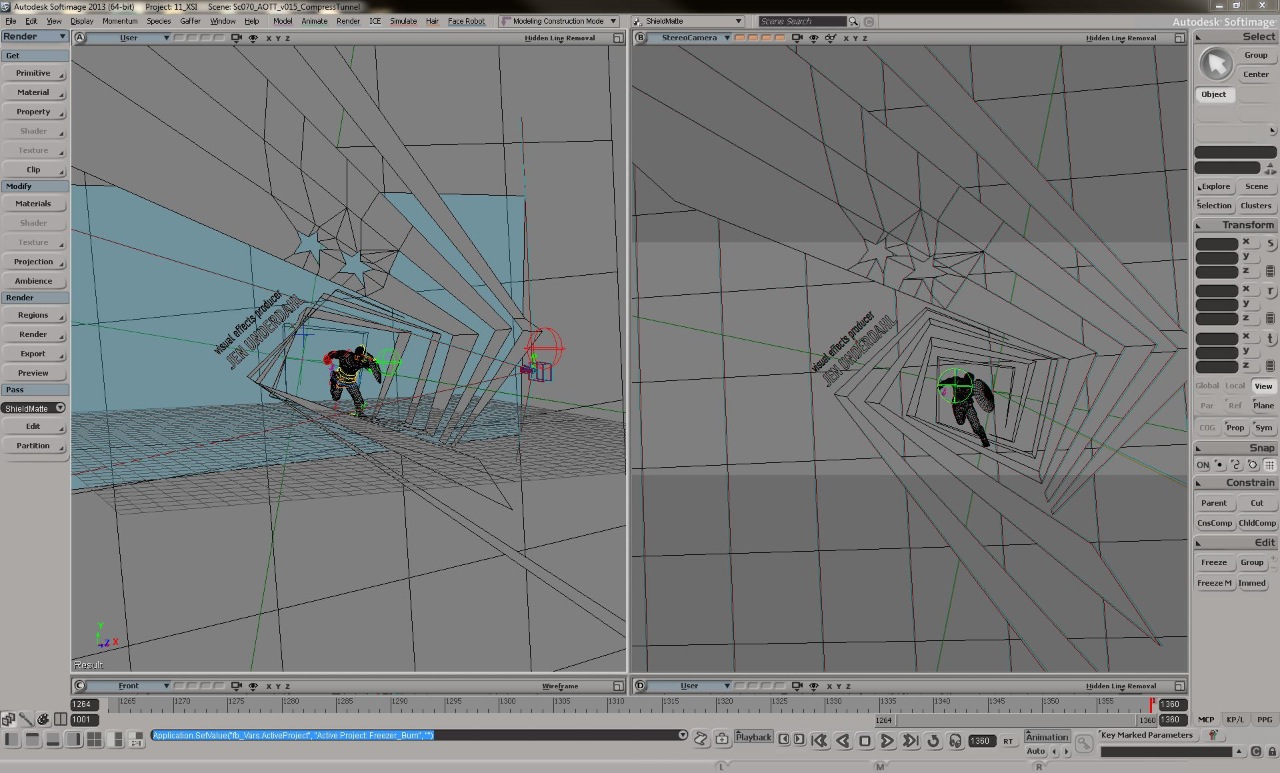Open the Display menu
Image resolution: width=1280 pixels, height=773 pixels.
click(x=82, y=21)
